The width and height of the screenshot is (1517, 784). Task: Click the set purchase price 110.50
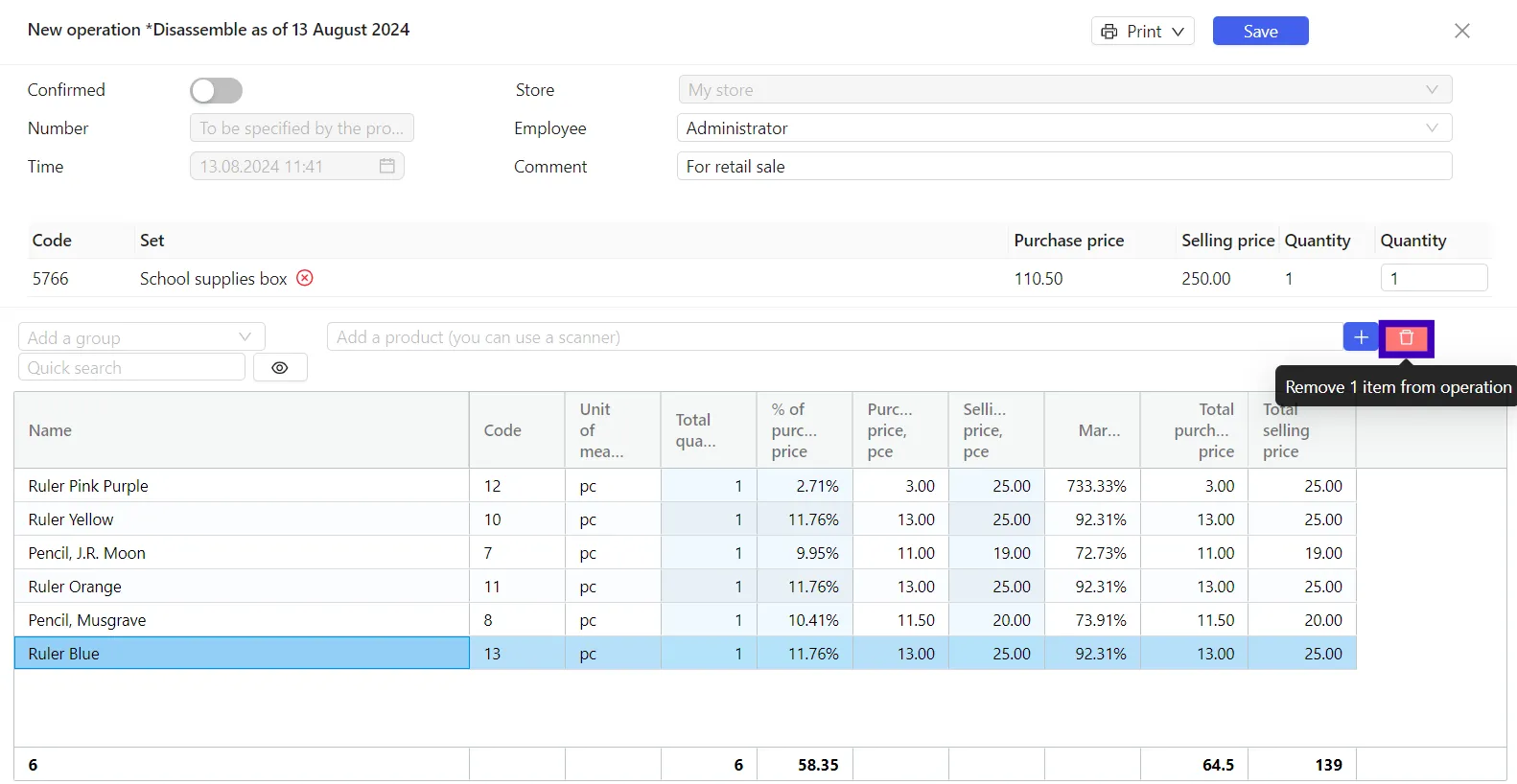click(1039, 278)
